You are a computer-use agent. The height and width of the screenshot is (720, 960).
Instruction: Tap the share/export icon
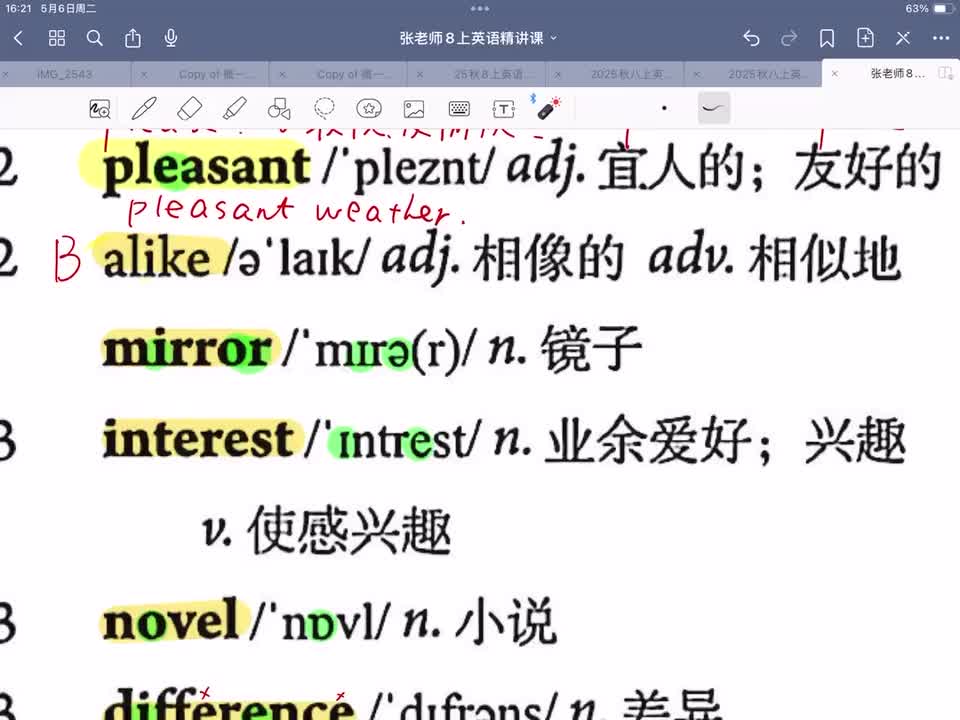point(133,39)
